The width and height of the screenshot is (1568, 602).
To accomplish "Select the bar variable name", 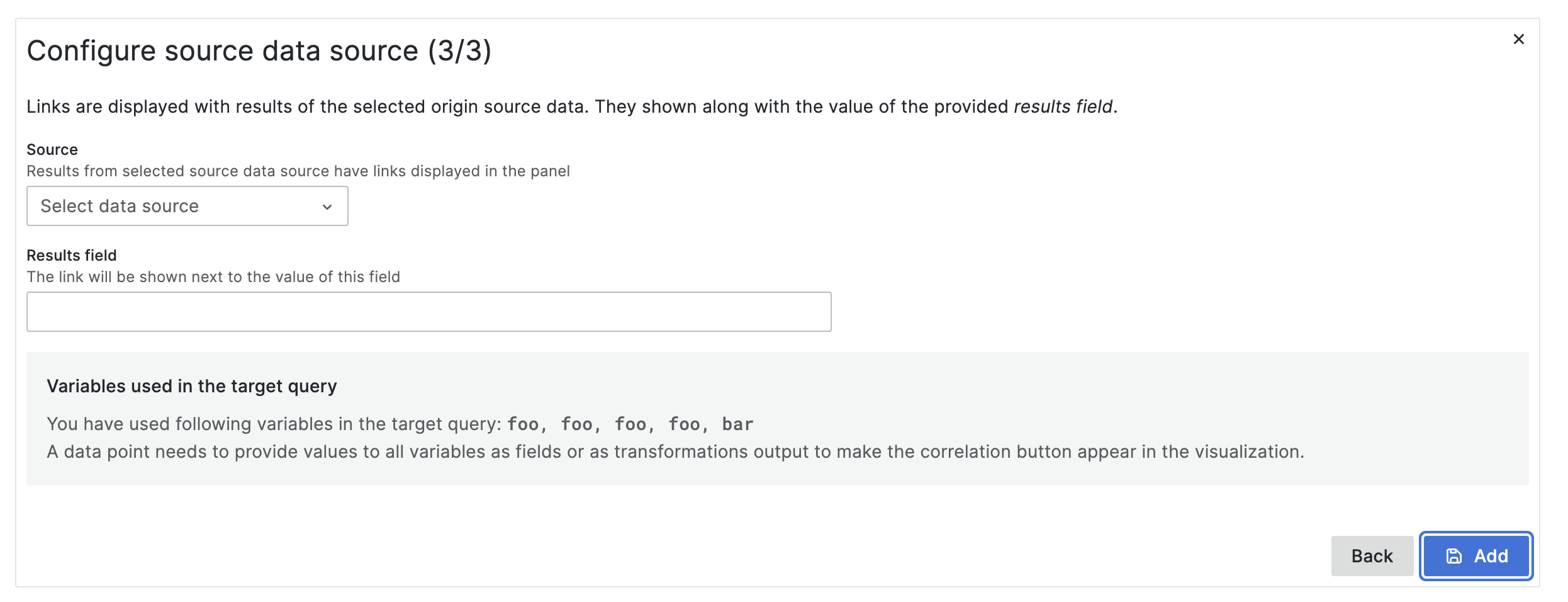I will [737, 424].
